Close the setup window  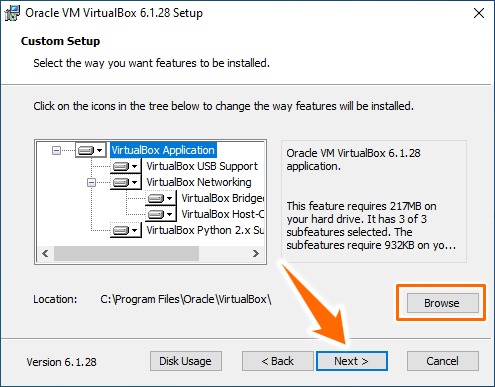click(x=479, y=13)
